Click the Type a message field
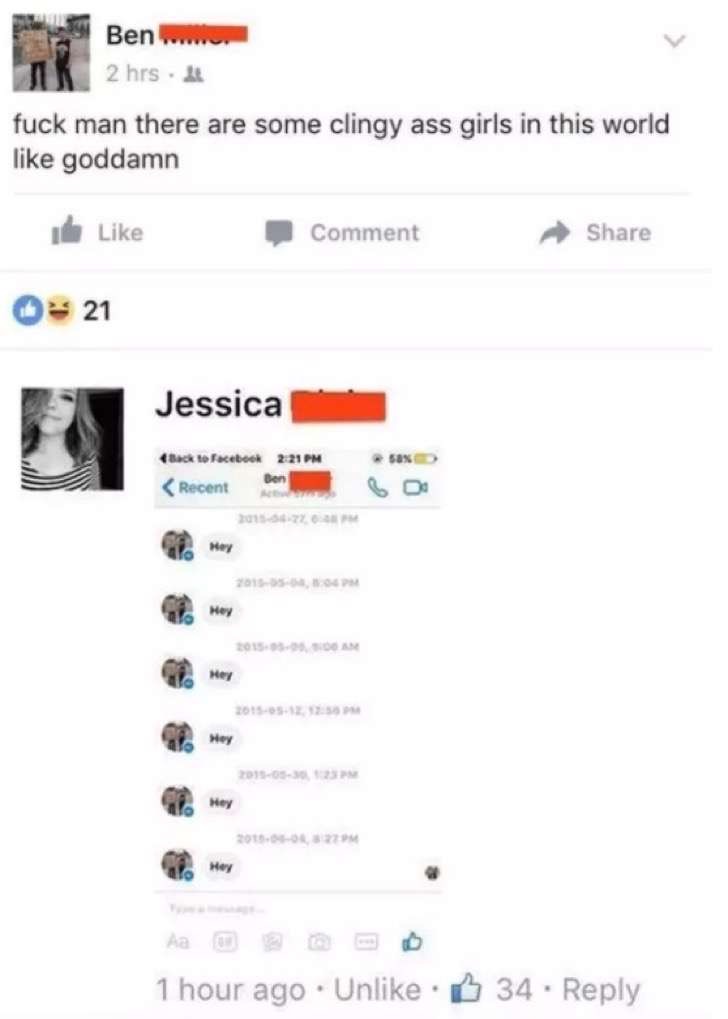This screenshot has width=728, height=1019. click(298, 908)
